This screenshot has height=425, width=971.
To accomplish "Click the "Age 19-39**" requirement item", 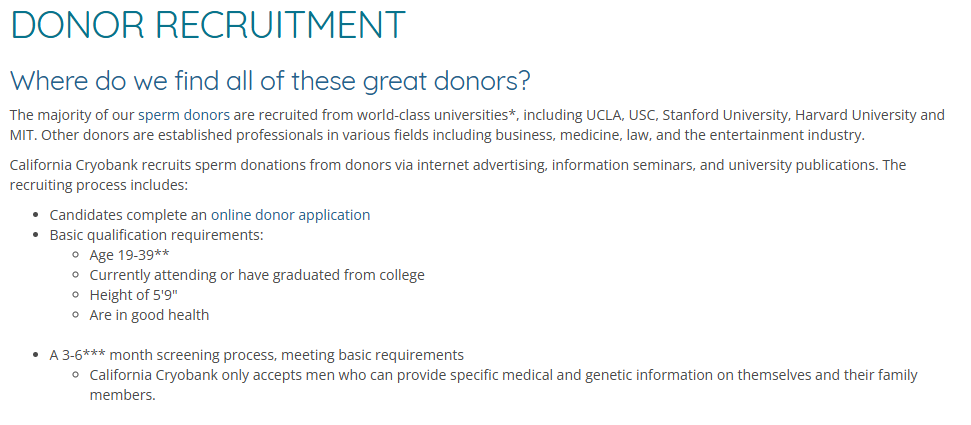I will (129, 255).
